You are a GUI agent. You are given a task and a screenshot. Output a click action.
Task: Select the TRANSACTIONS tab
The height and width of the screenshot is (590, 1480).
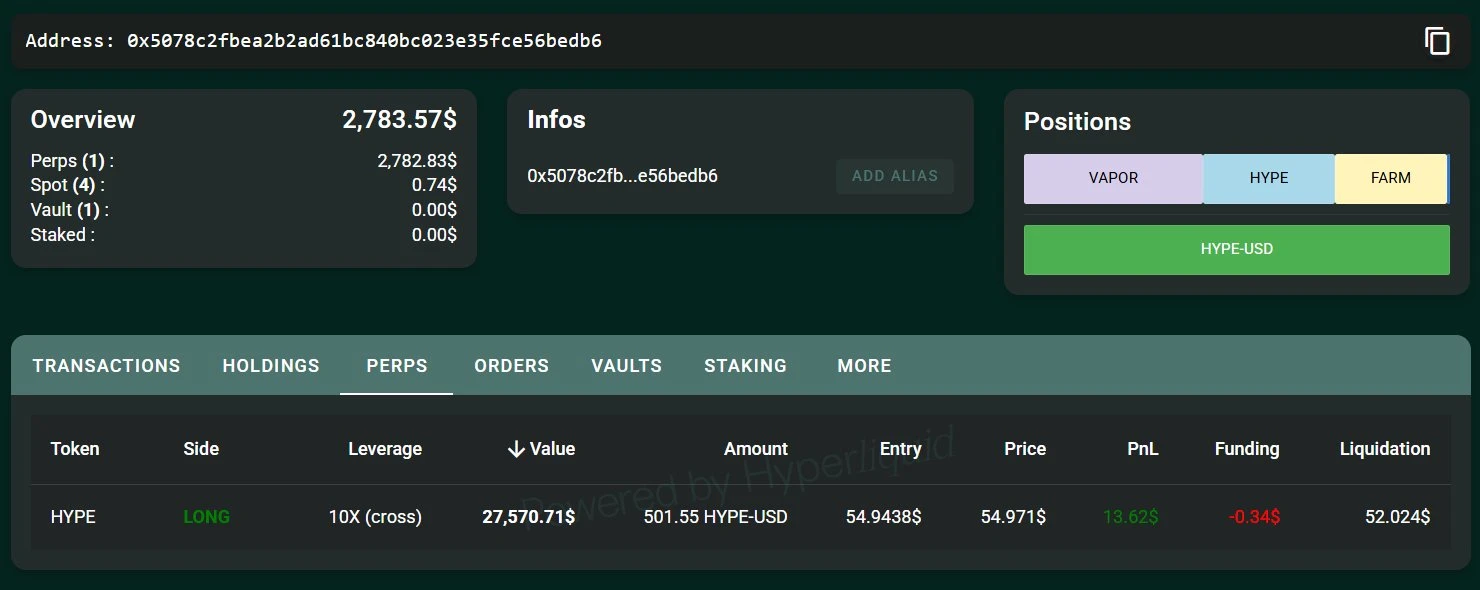pos(106,365)
